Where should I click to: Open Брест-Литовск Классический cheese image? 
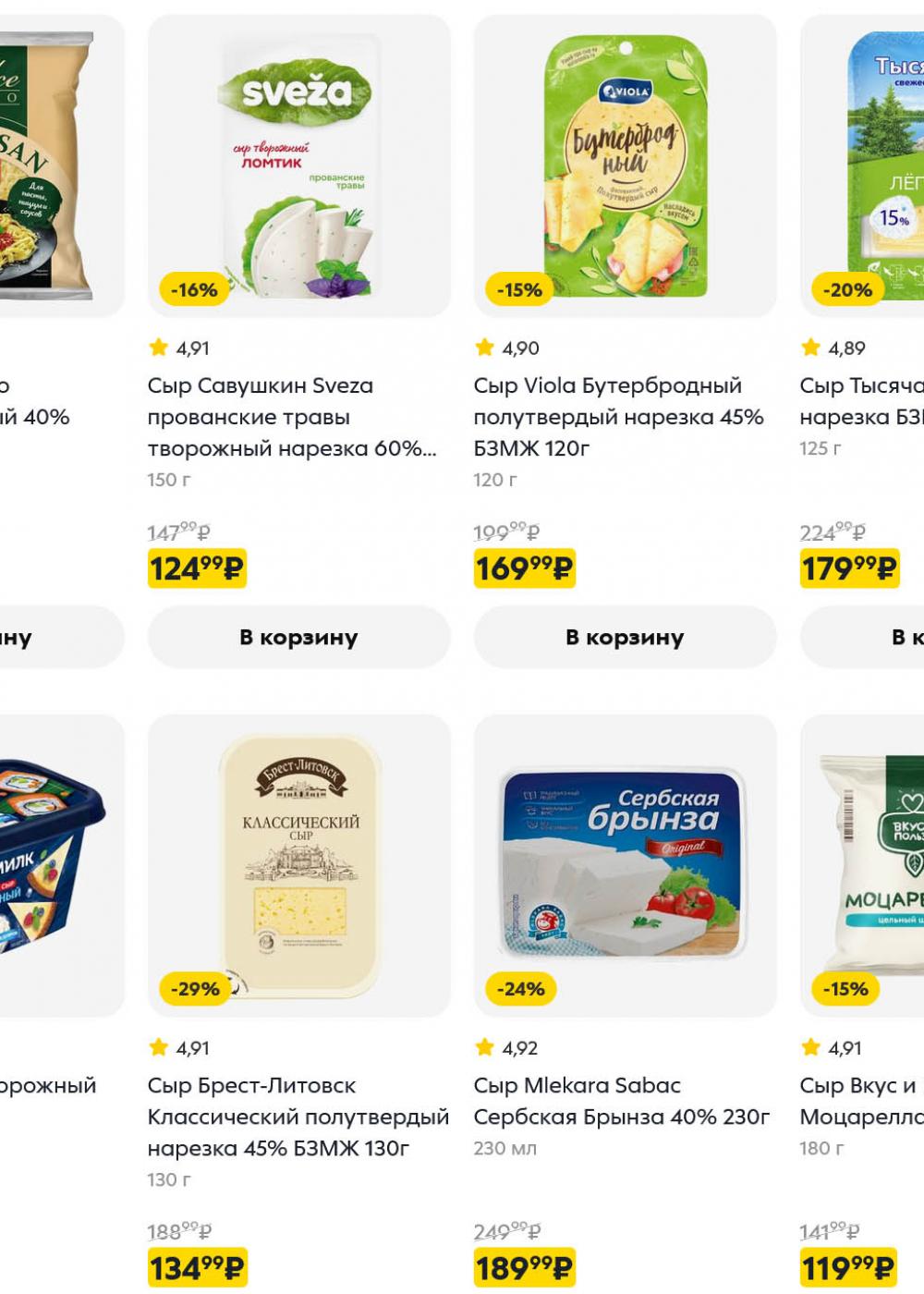click(298, 865)
